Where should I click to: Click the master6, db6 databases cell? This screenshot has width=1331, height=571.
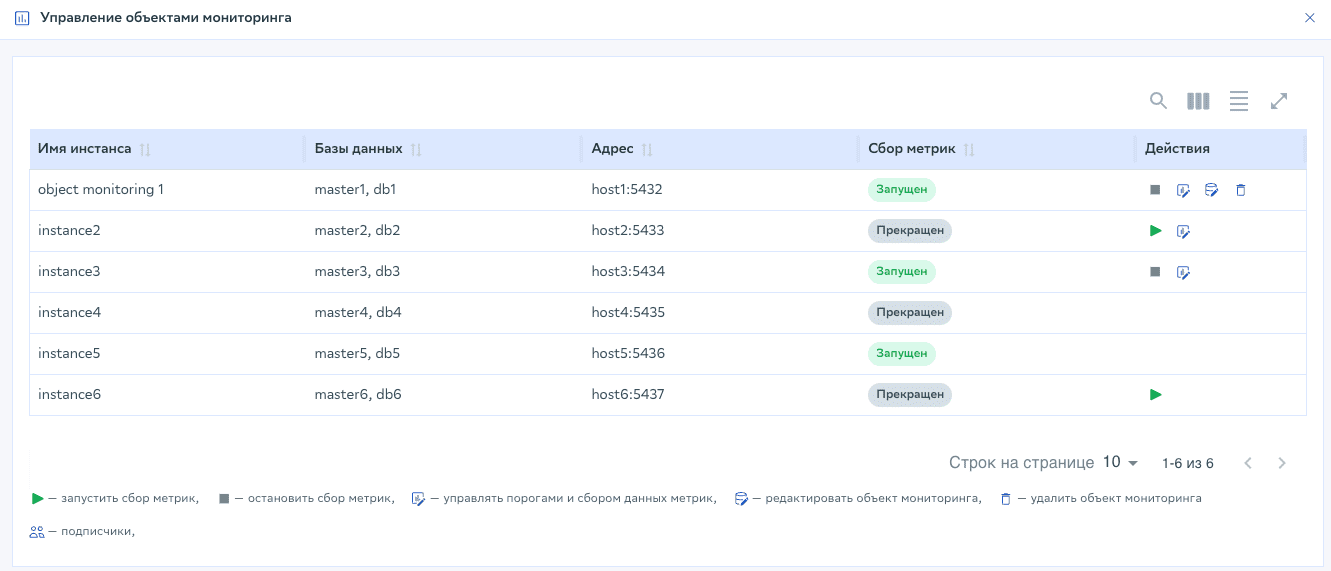pyautogui.click(x=358, y=394)
